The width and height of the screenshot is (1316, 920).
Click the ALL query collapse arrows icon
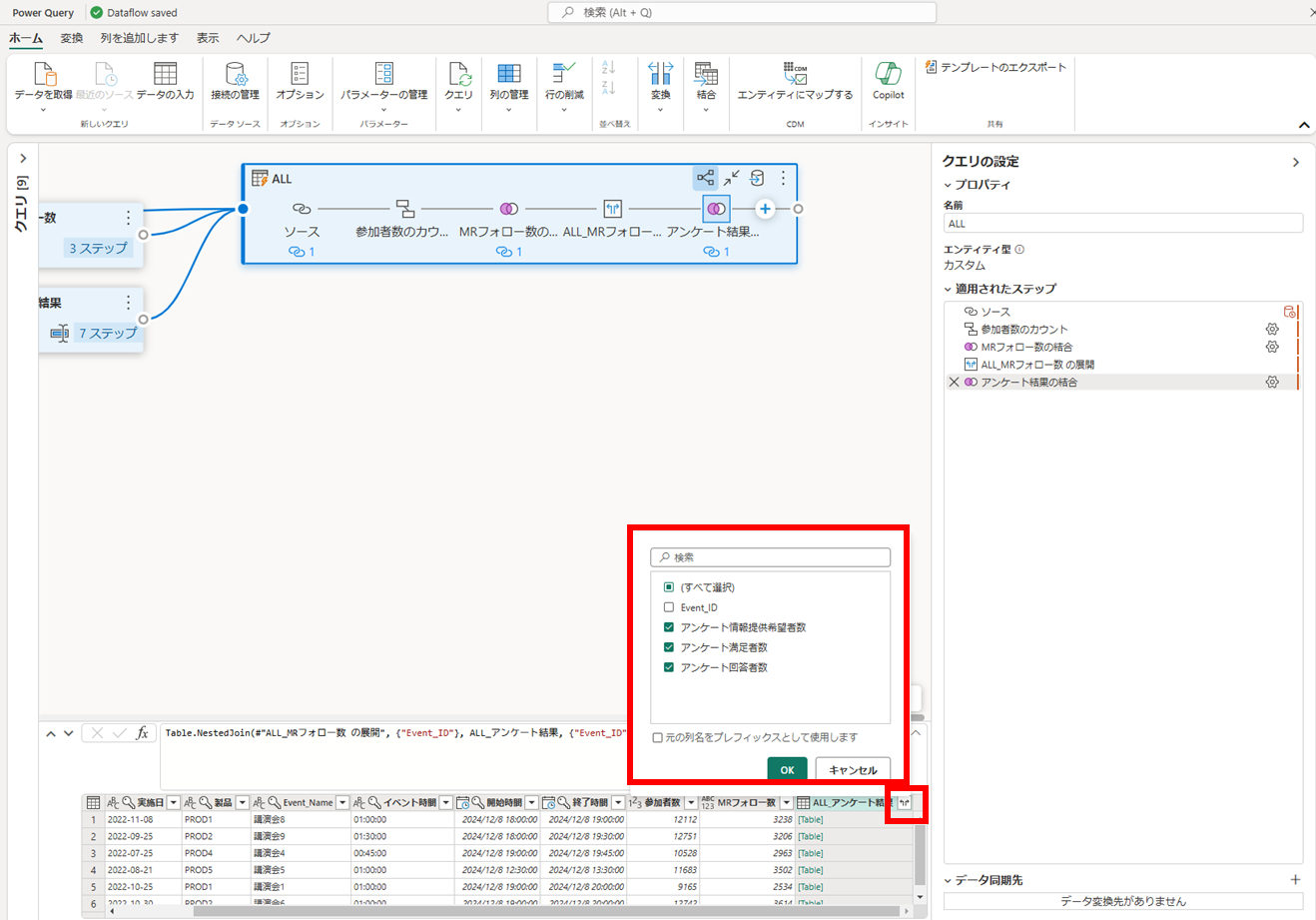click(x=732, y=178)
